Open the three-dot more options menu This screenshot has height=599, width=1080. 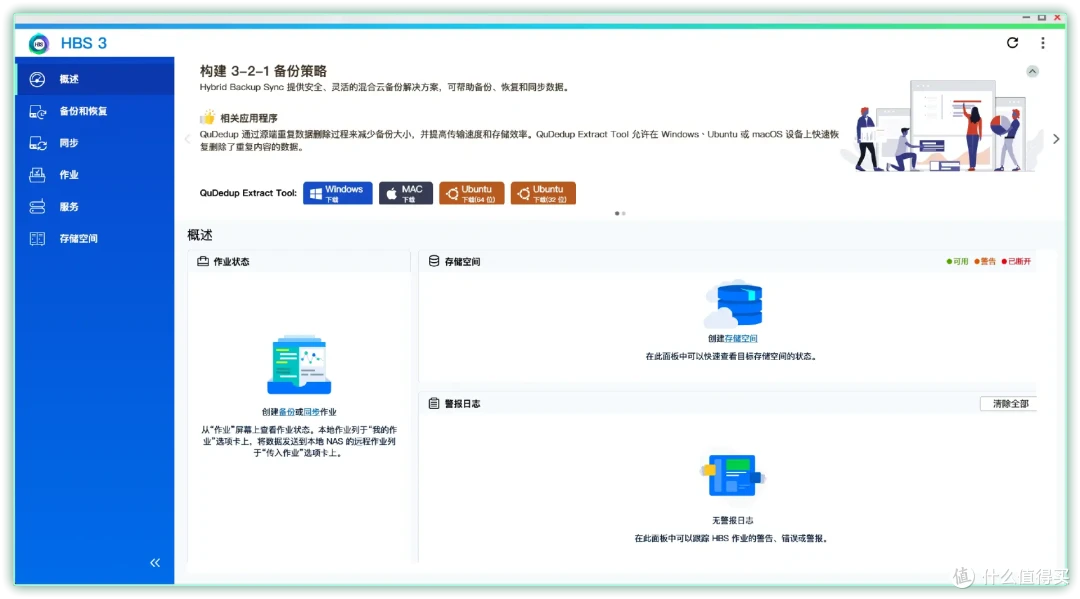pyautogui.click(x=1043, y=43)
